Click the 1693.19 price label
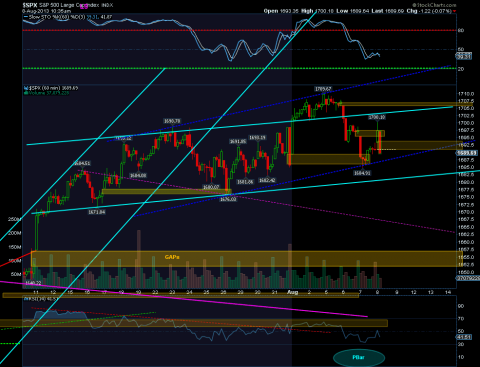480x367 pixels. (257, 137)
